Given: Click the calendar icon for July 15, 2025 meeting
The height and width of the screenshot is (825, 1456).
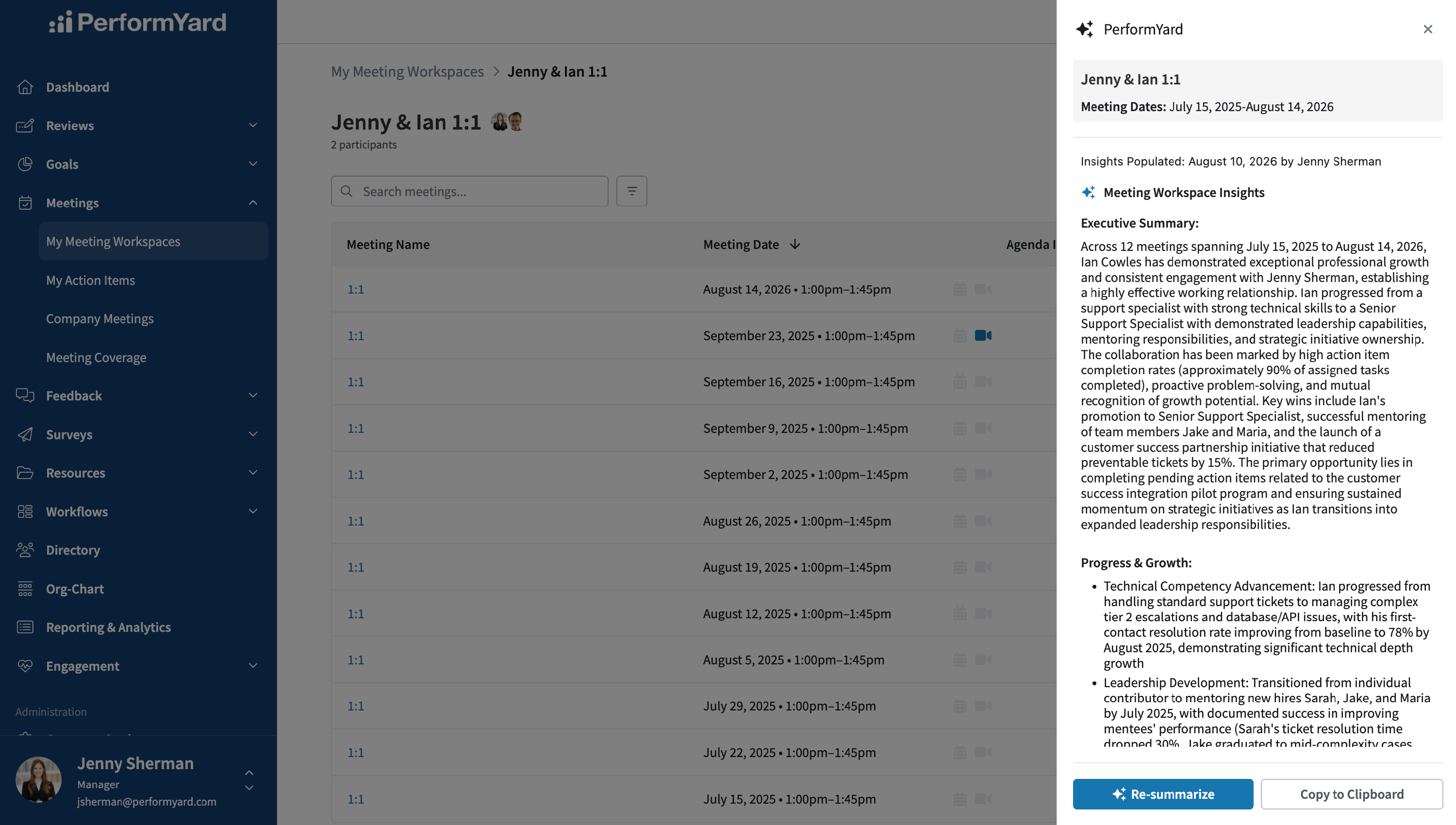Looking at the screenshot, I should point(960,799).
